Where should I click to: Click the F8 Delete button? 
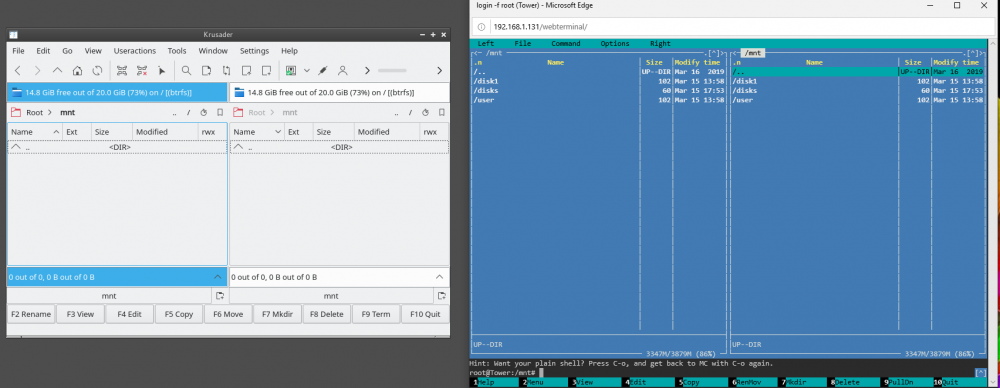[x=327, y=314]
